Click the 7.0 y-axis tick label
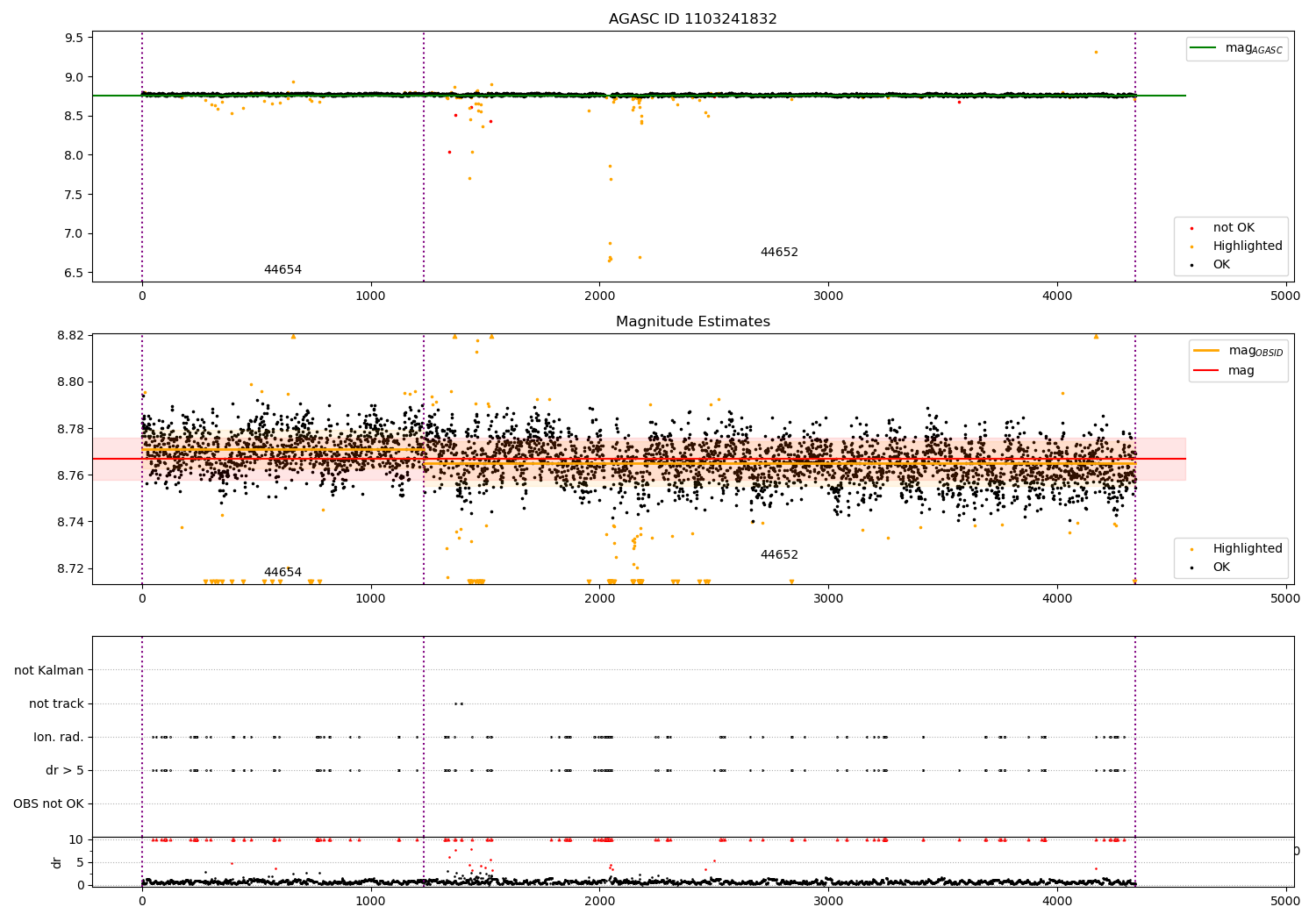Screen dimensions: 1316x921 pos(74,233)
